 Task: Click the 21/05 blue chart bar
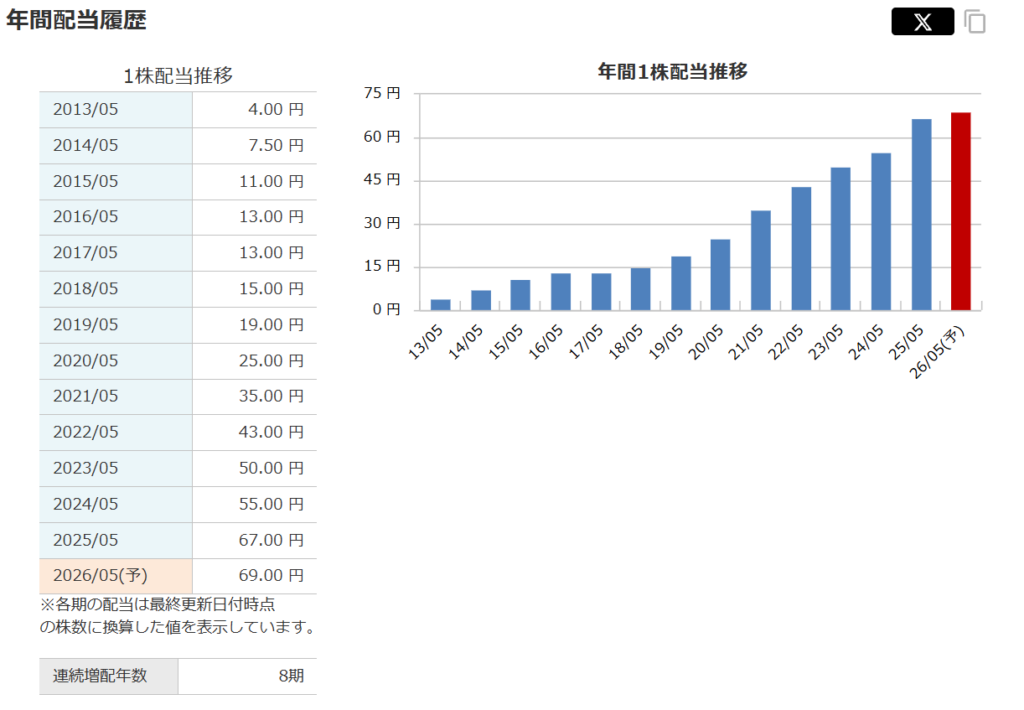coord(761,260)
